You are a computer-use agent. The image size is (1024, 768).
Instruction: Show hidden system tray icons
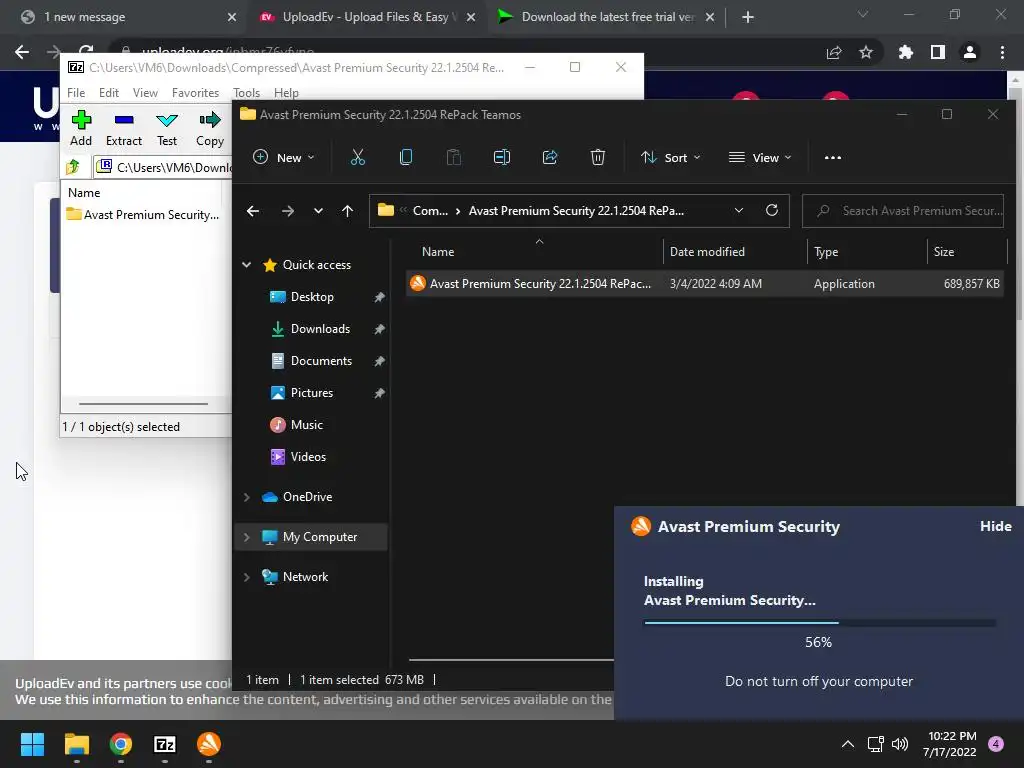click(x=848, y=744)
